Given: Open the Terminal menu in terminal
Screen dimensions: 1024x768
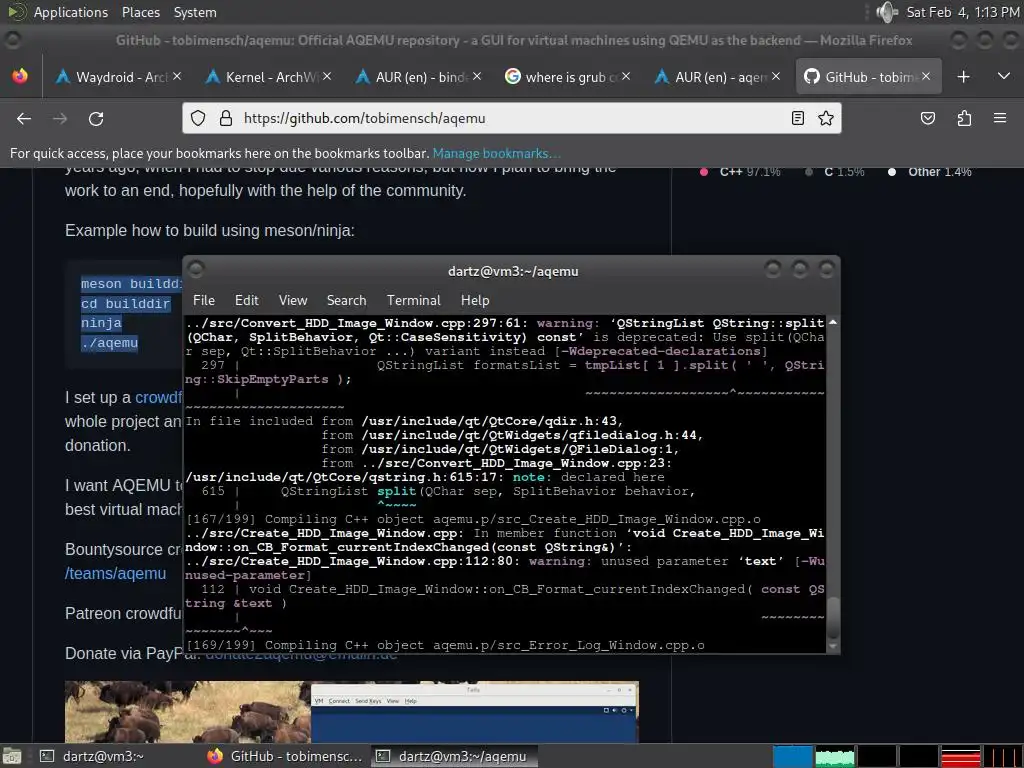Looking at the screenshot, I should pos(413,300).
